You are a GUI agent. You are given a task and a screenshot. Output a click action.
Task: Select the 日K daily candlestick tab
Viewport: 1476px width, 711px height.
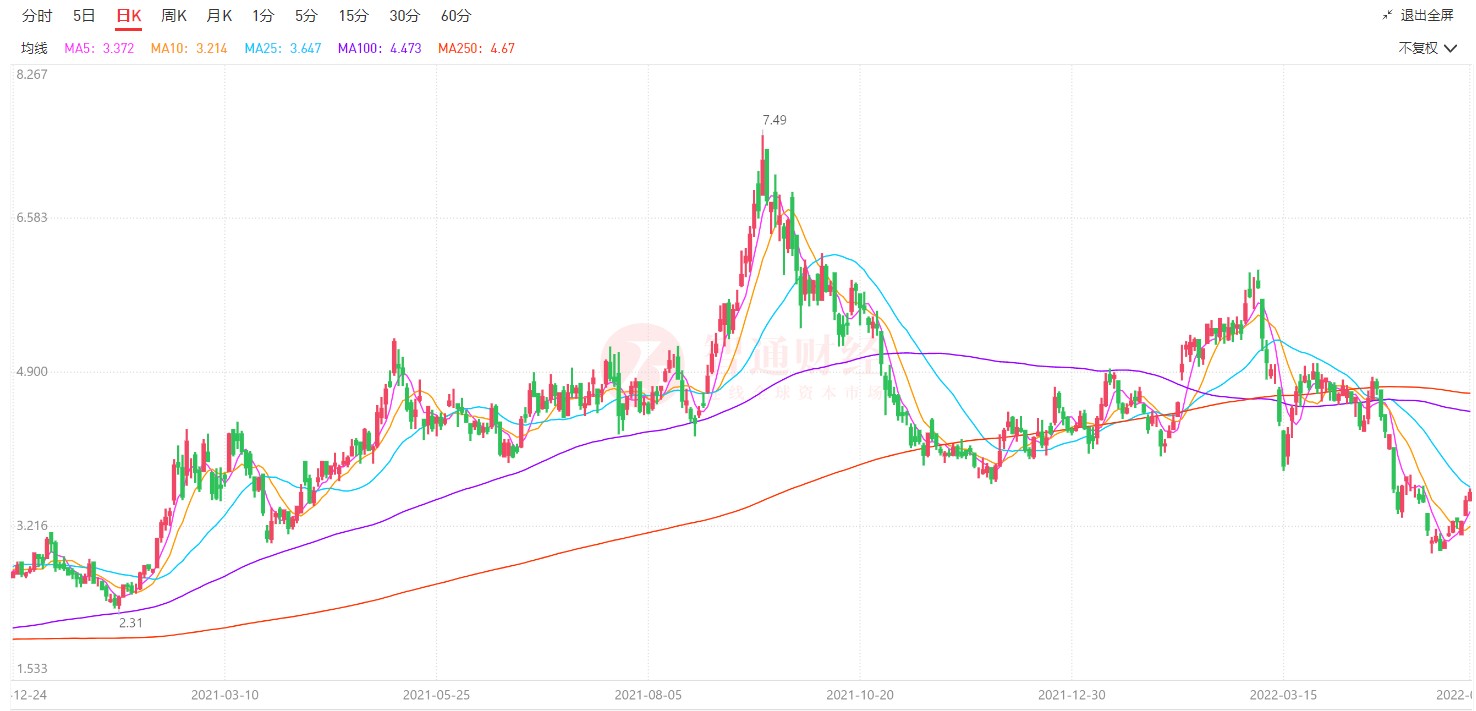[x=129, y=16]
